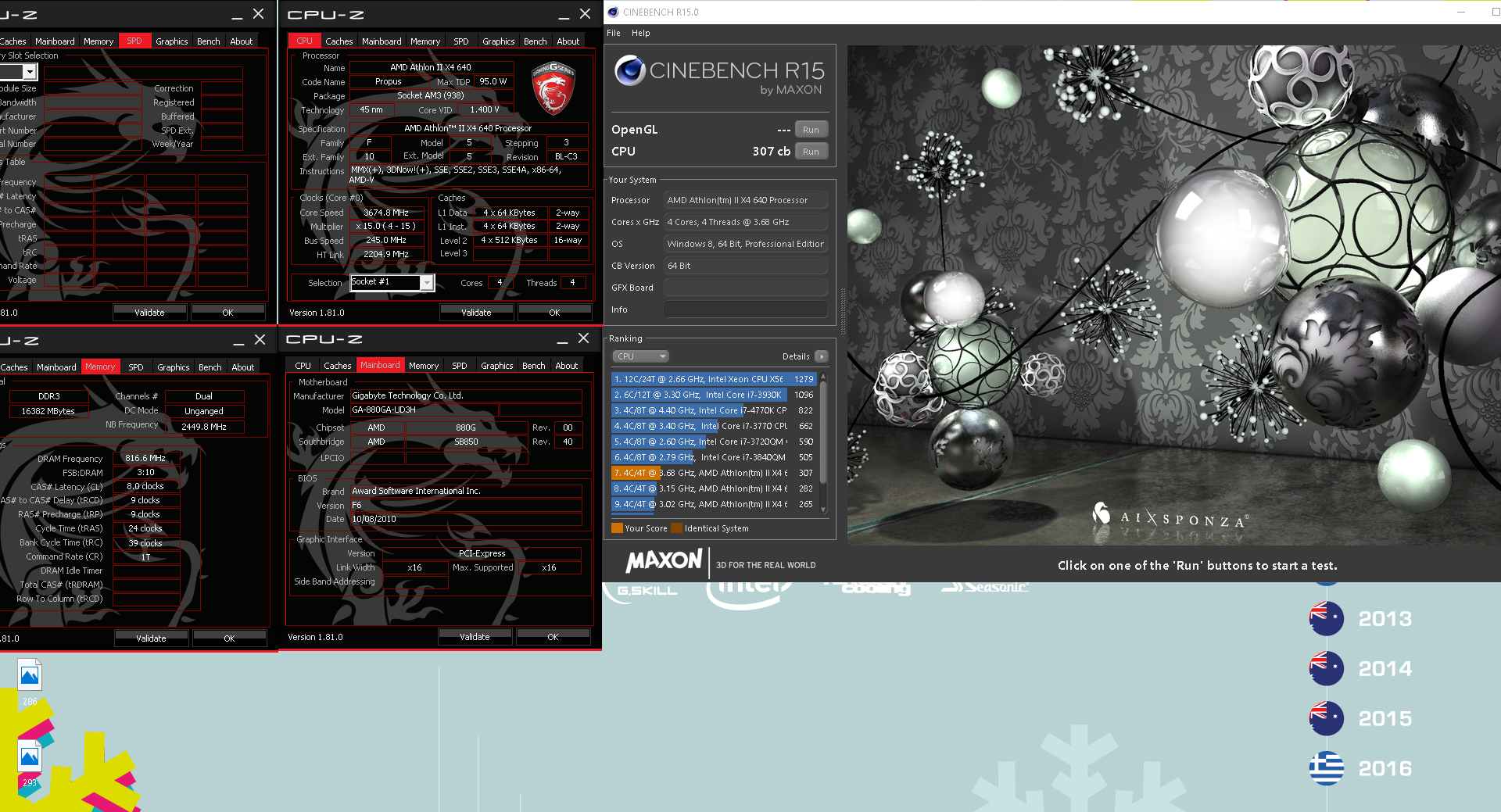Select ranking row AMD Athlon 3.02 GHz 265
1501x812 pixels.
tap(714, 504)
